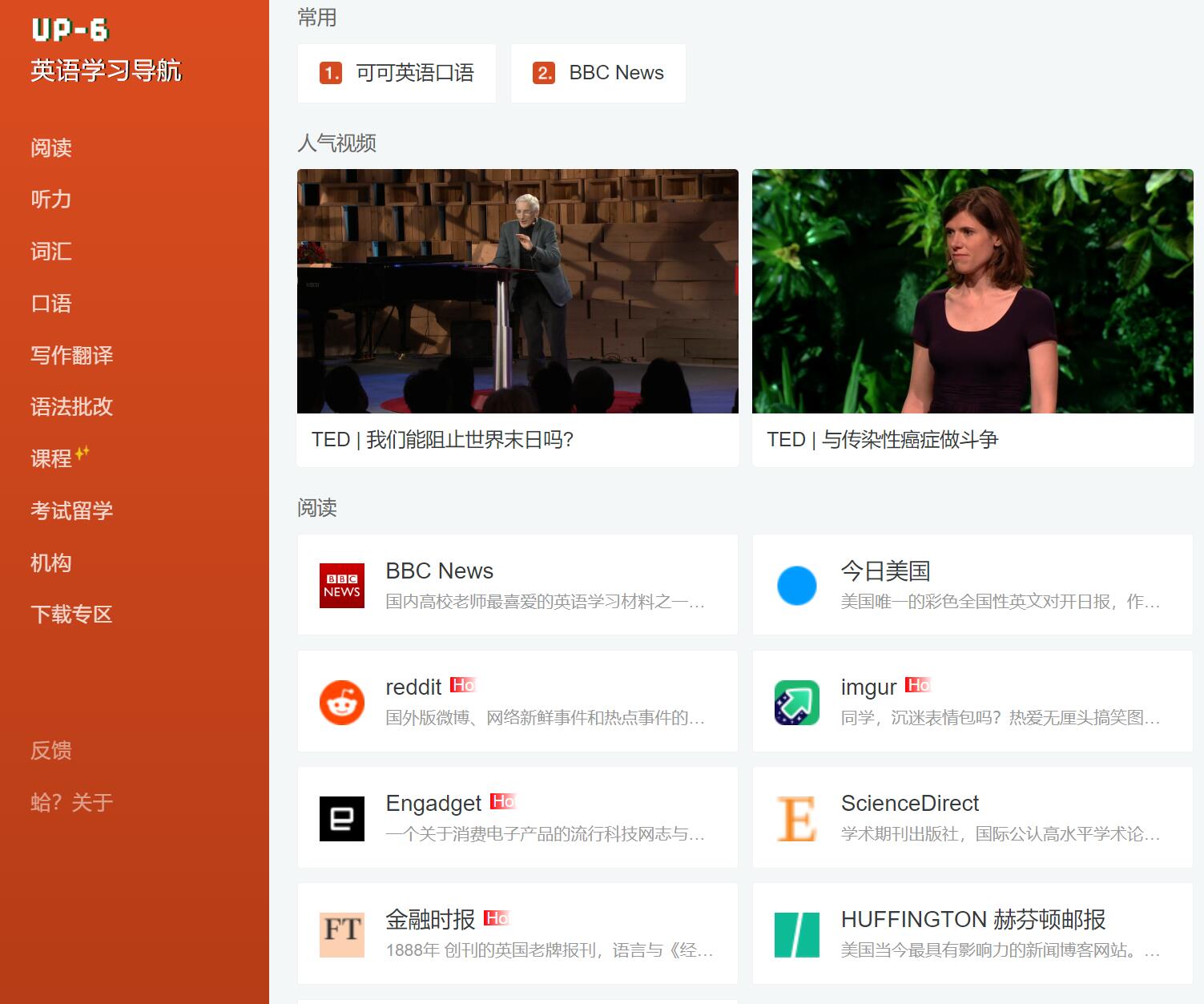The height and width of the screenshot is (1004, 1204).
Task: Click the Financial Times FT icon
Action: [x=342, y=935]
